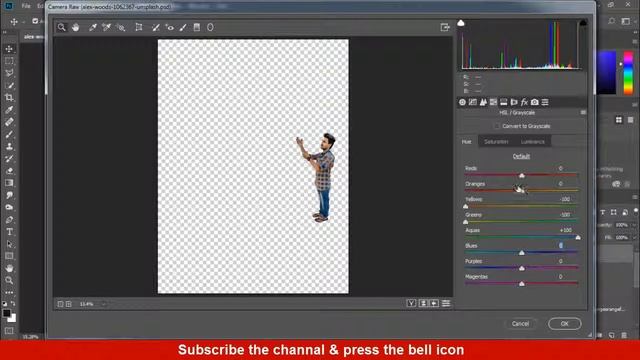Screen dimensions: 640x360
Task: Open the Detail panel tab
Action: [483, 102]
